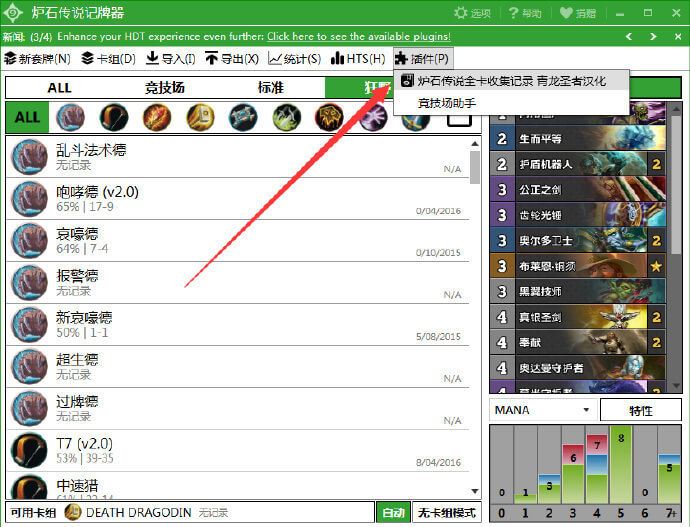Click the 奉献 card row
The height and width of the screenshot is (527, 690).
578,343
